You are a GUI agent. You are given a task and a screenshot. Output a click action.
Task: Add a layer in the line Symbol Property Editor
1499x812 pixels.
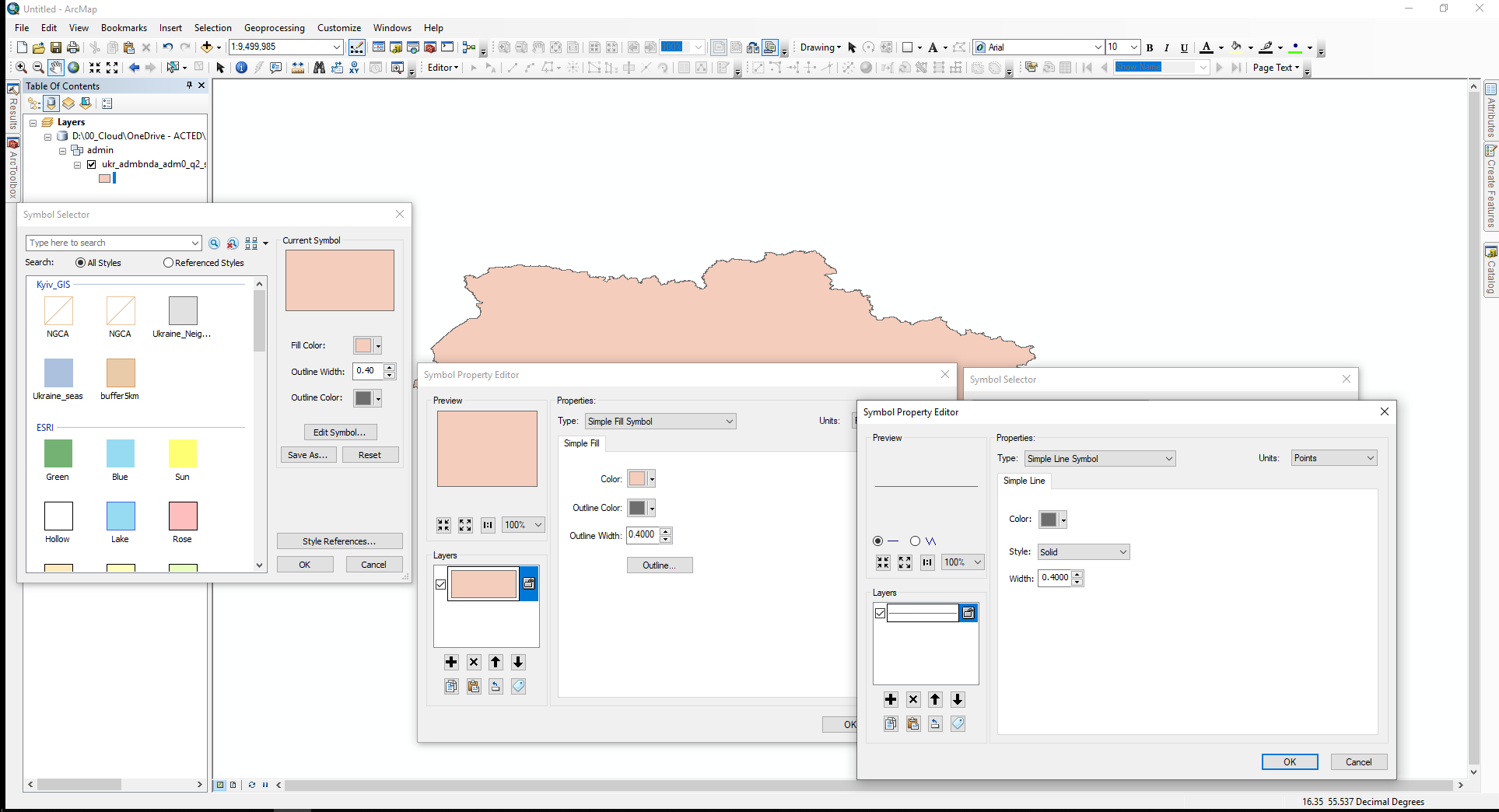(x=891, y=699)
